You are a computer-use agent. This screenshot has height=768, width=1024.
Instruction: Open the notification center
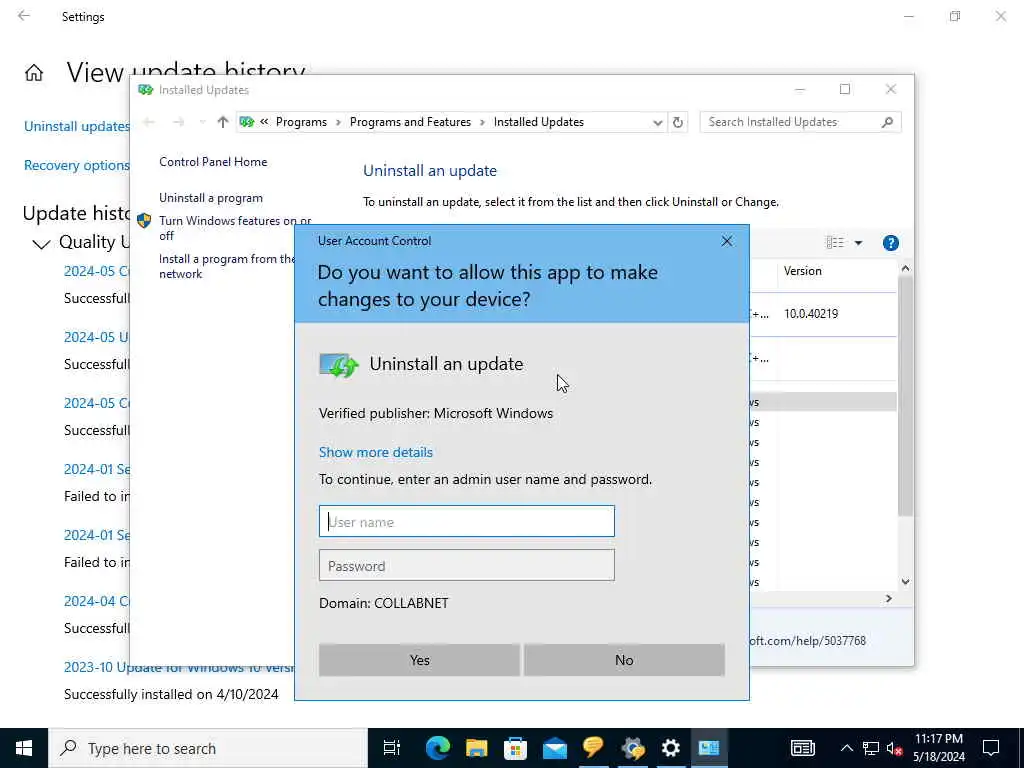[x=991, y=748]
